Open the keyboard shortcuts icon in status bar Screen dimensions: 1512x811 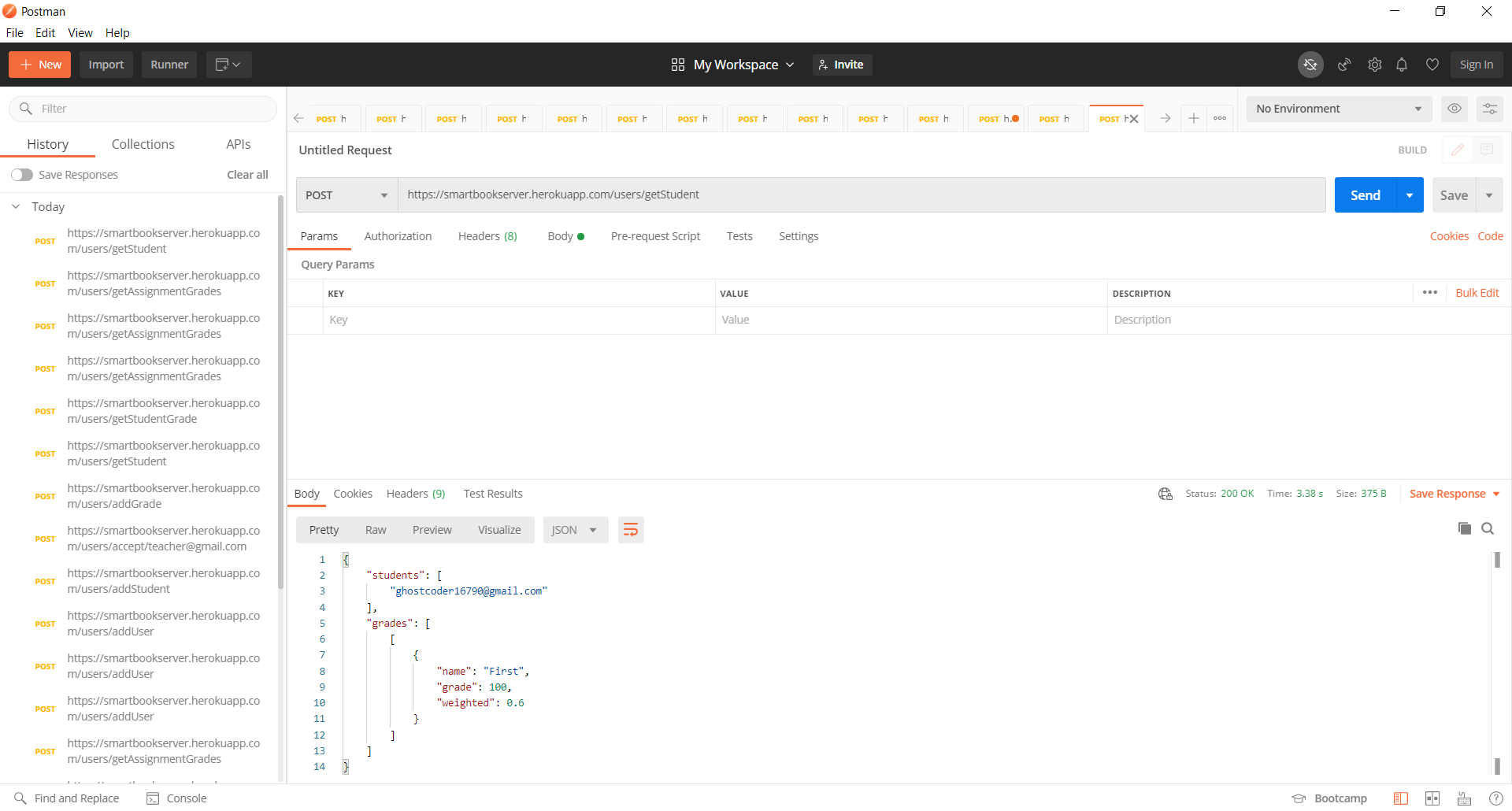click(1464, 798)
